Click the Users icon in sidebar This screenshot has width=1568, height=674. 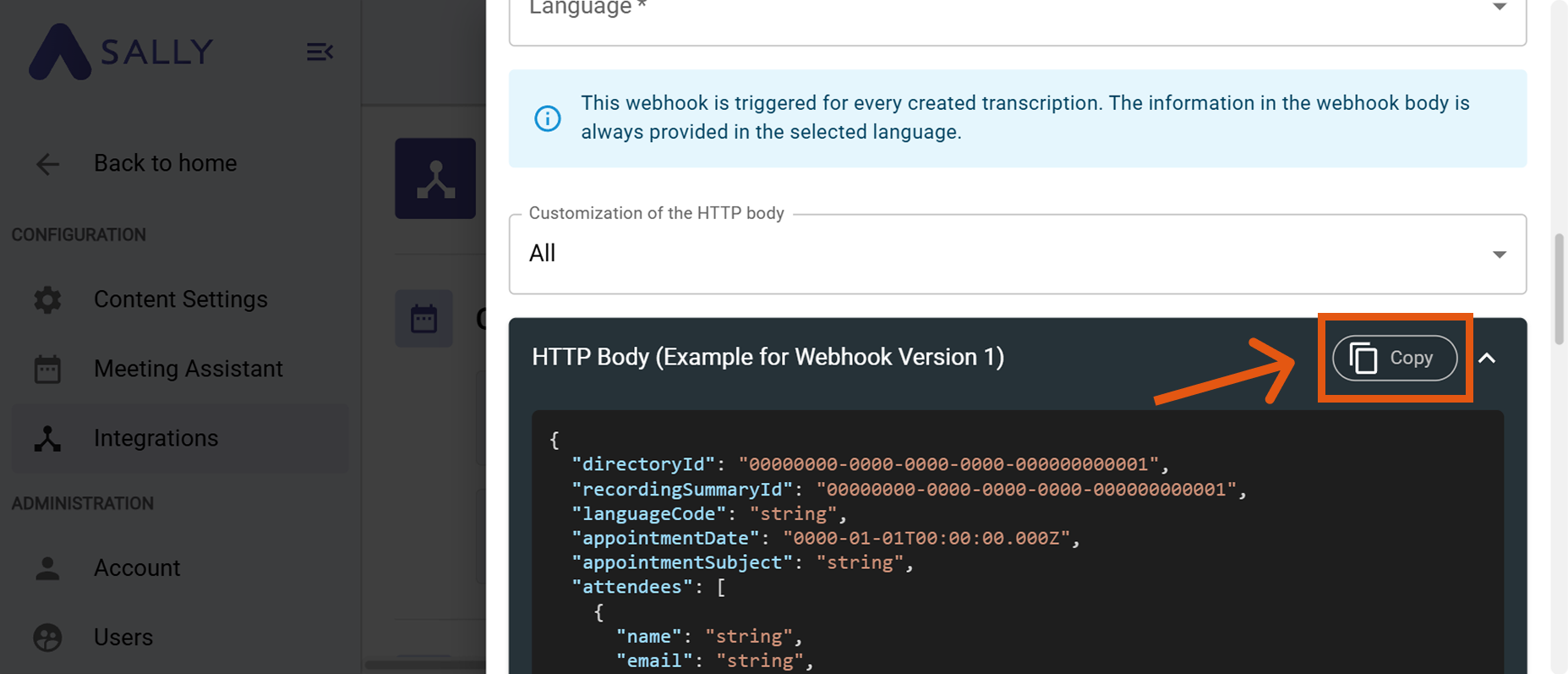click(47, 637)
